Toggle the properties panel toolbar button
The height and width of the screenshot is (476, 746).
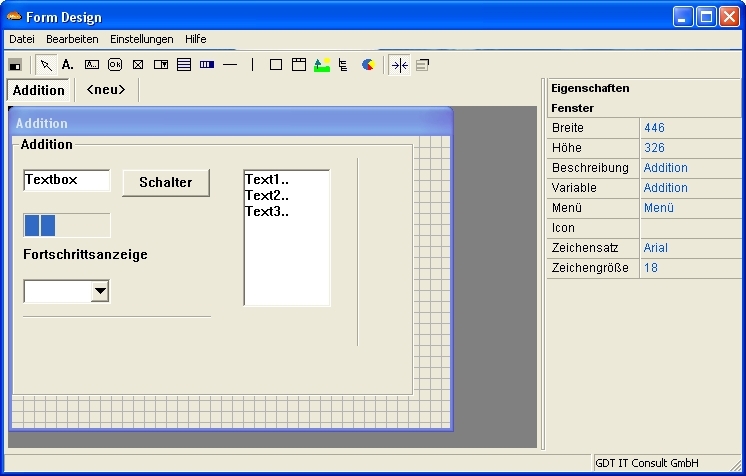tap(422, 65)
